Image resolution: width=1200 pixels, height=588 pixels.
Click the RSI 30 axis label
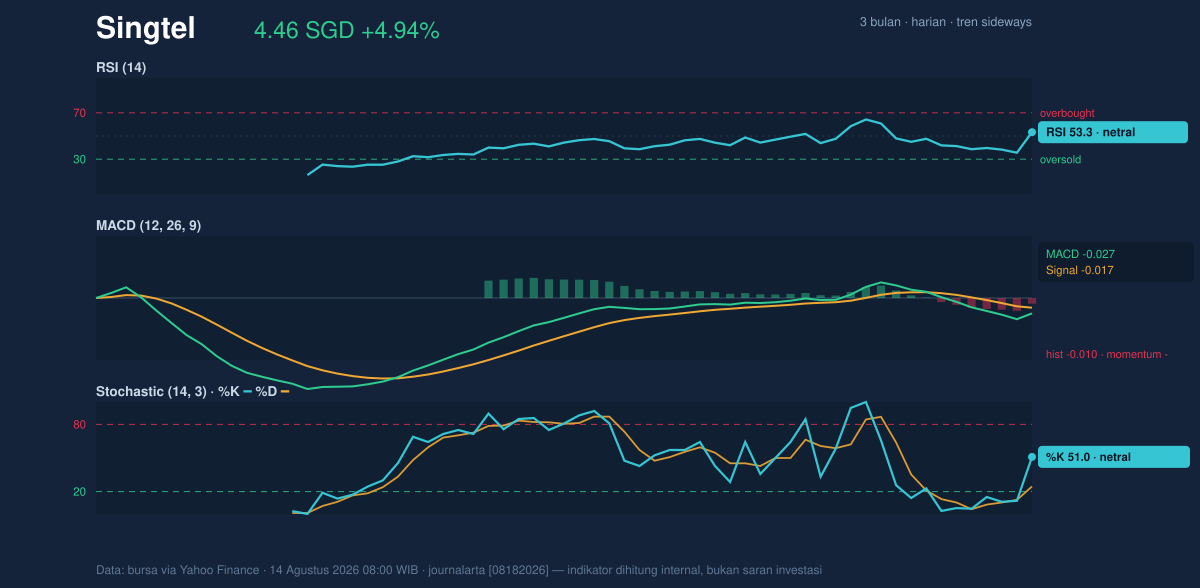coord(80,159)
